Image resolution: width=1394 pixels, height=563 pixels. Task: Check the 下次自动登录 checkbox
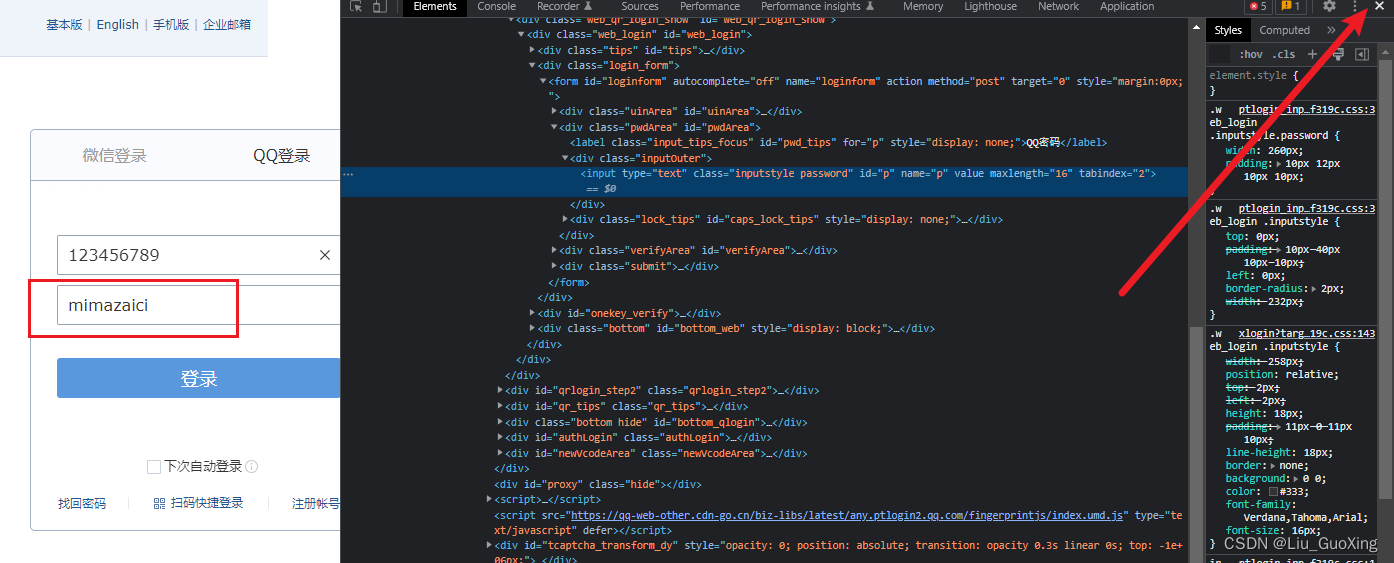point(154,467)
